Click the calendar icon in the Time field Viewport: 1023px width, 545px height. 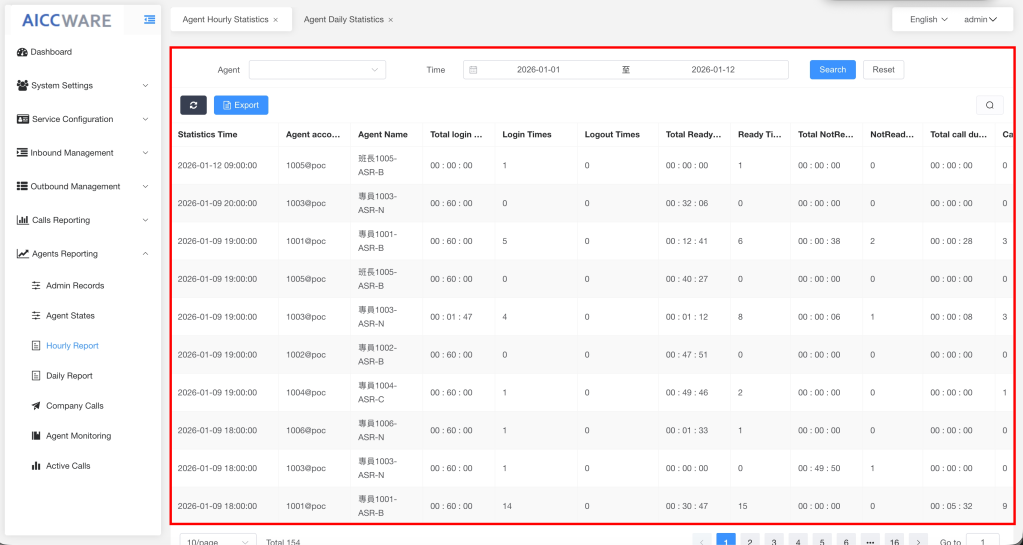[473, 70]
